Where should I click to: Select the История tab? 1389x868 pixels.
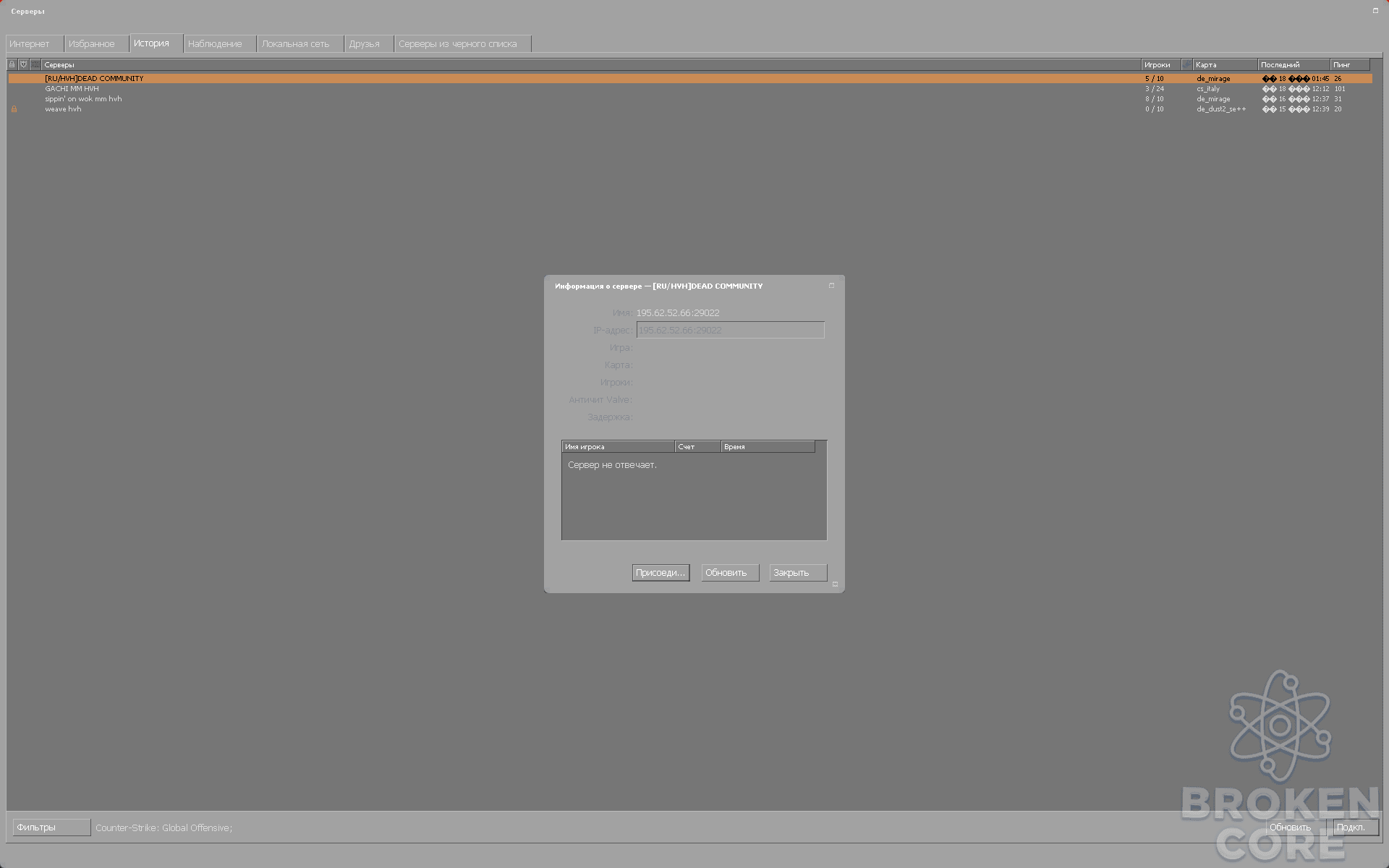point(156,43)
